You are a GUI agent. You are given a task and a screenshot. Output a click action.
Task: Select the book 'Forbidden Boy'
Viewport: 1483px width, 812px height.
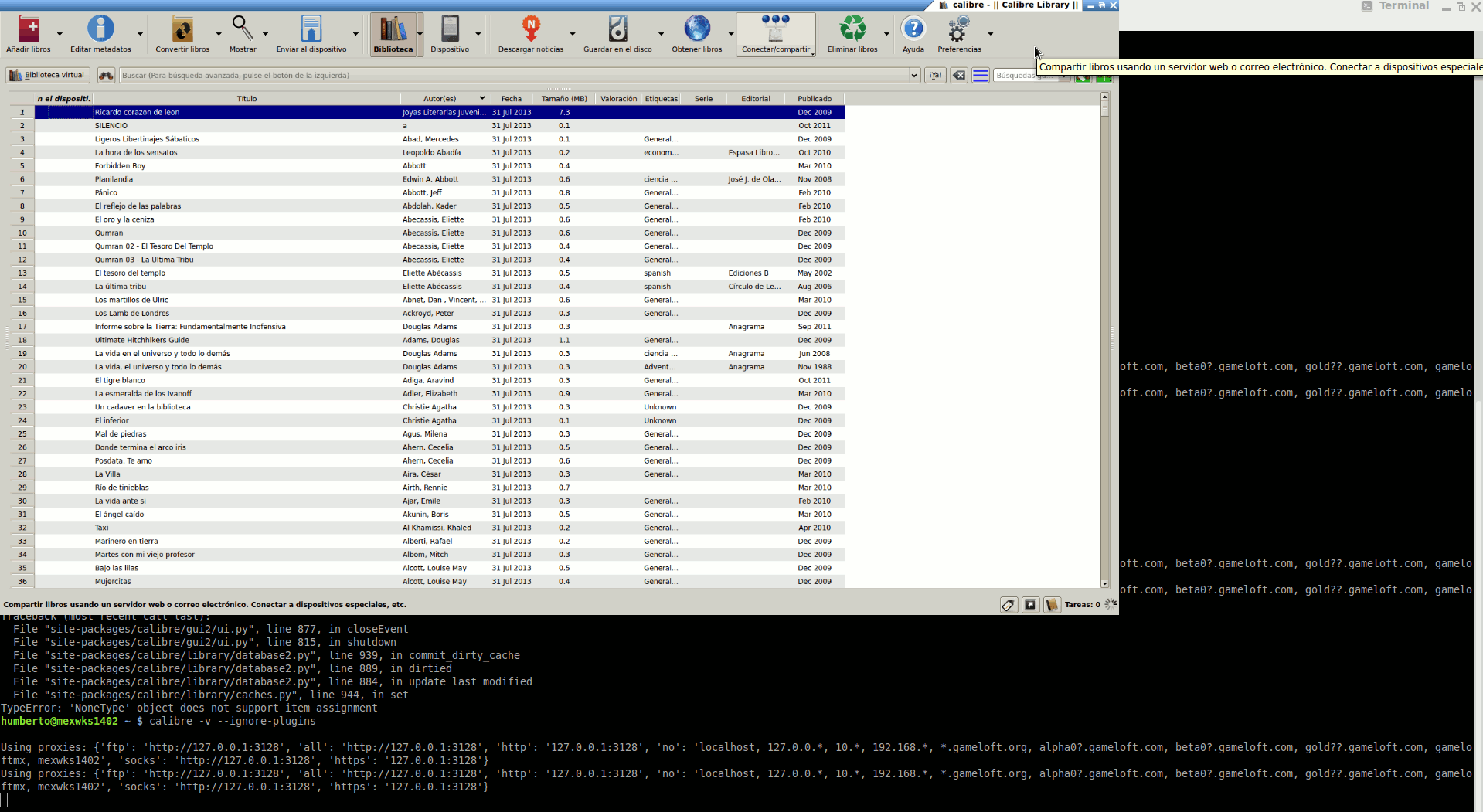click(x=120, y=166)
